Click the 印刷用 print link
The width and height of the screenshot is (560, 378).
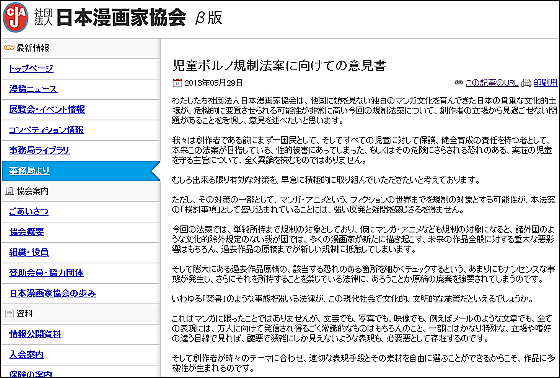(x=545, y=83)
